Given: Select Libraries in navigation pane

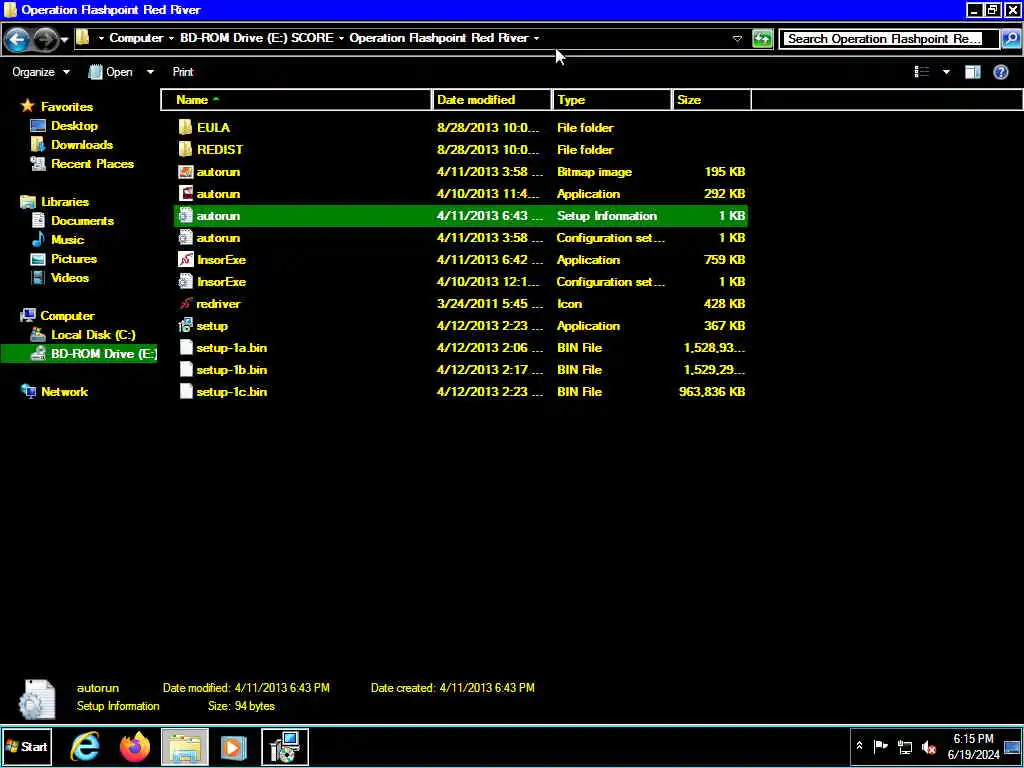Looking at the screenshot, I should (x=65, y=202).
